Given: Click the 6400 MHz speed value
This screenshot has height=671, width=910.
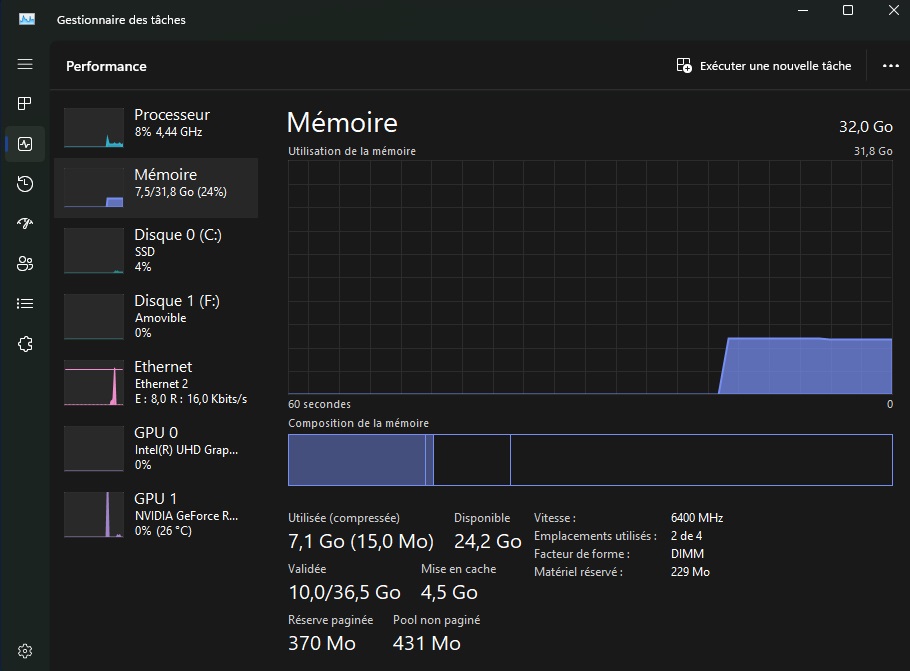Looking at the screenshot, I should pos(697,518).
